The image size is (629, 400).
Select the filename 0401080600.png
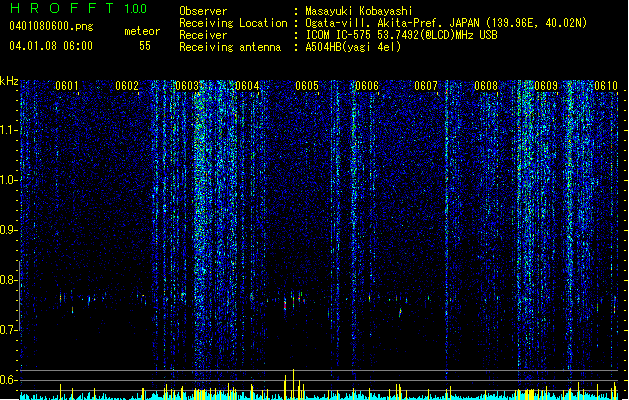click(x=51, y=26)
